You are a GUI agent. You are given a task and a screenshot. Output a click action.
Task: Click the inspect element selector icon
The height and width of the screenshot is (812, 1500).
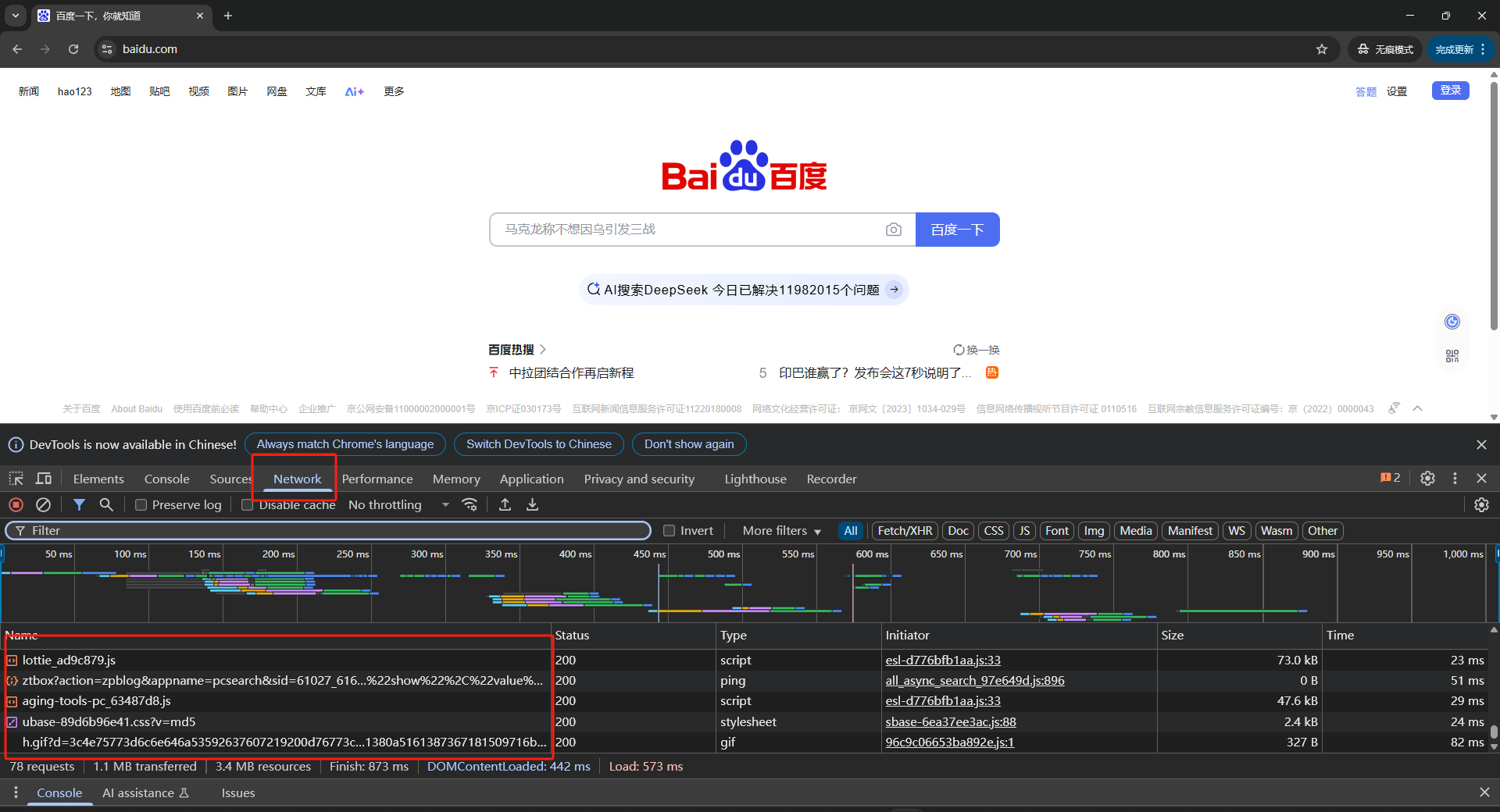click(16, 479)
